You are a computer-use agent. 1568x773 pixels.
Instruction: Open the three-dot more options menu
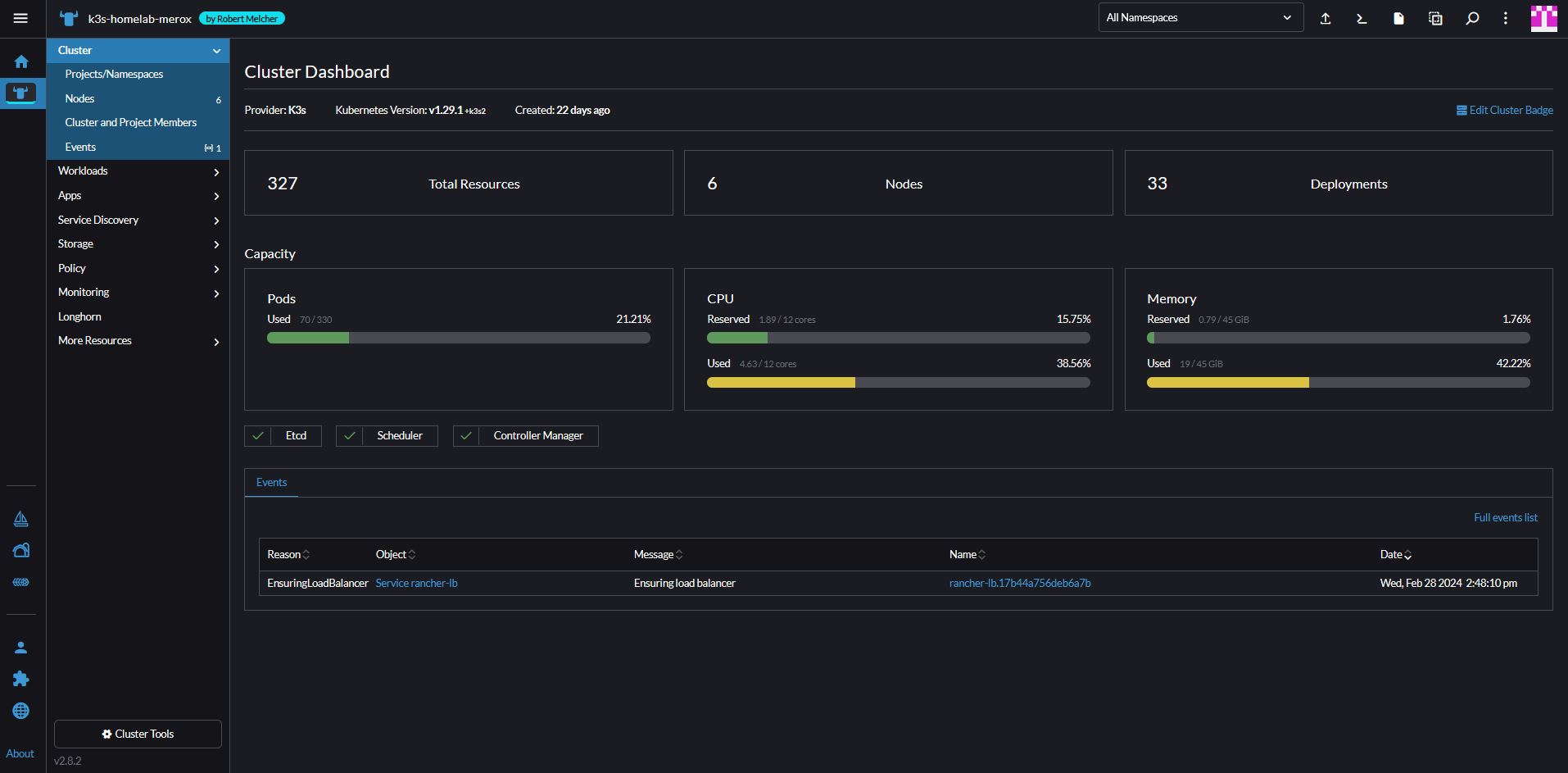coord(1506,18)
